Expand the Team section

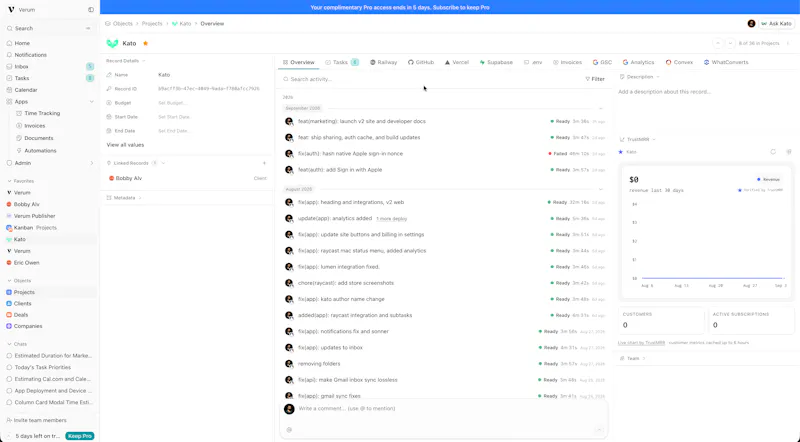tap(633, 358)
